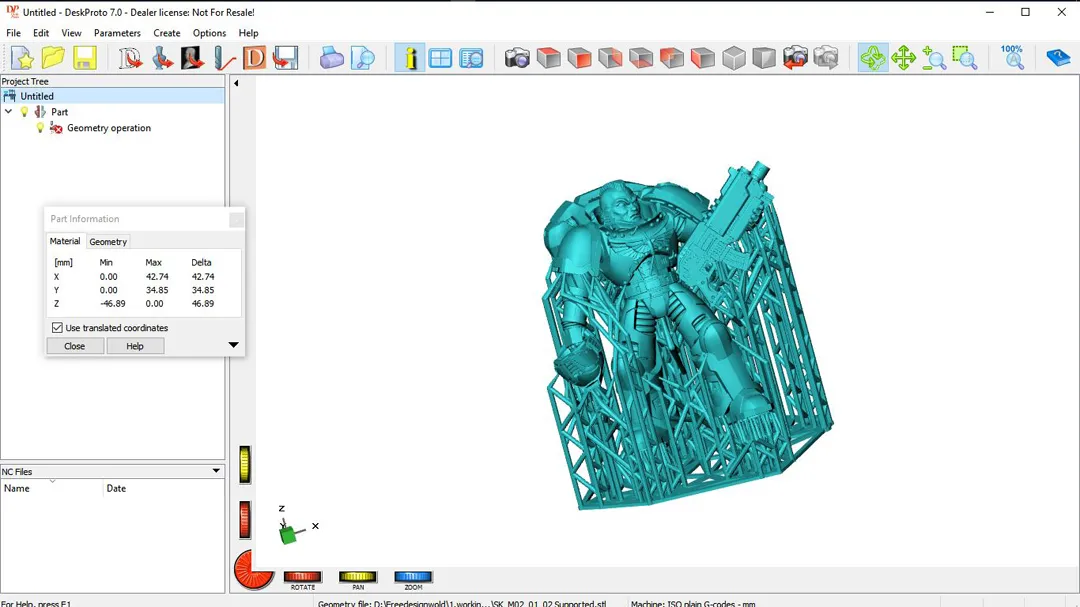The image size is (1080, 607).
Task: Click the Print preview magnifier page icon
Action: (362, 58)
